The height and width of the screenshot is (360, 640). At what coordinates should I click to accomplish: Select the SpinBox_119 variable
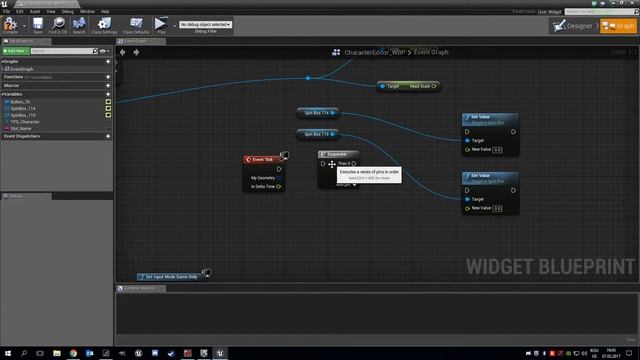(x=23, y=115)
